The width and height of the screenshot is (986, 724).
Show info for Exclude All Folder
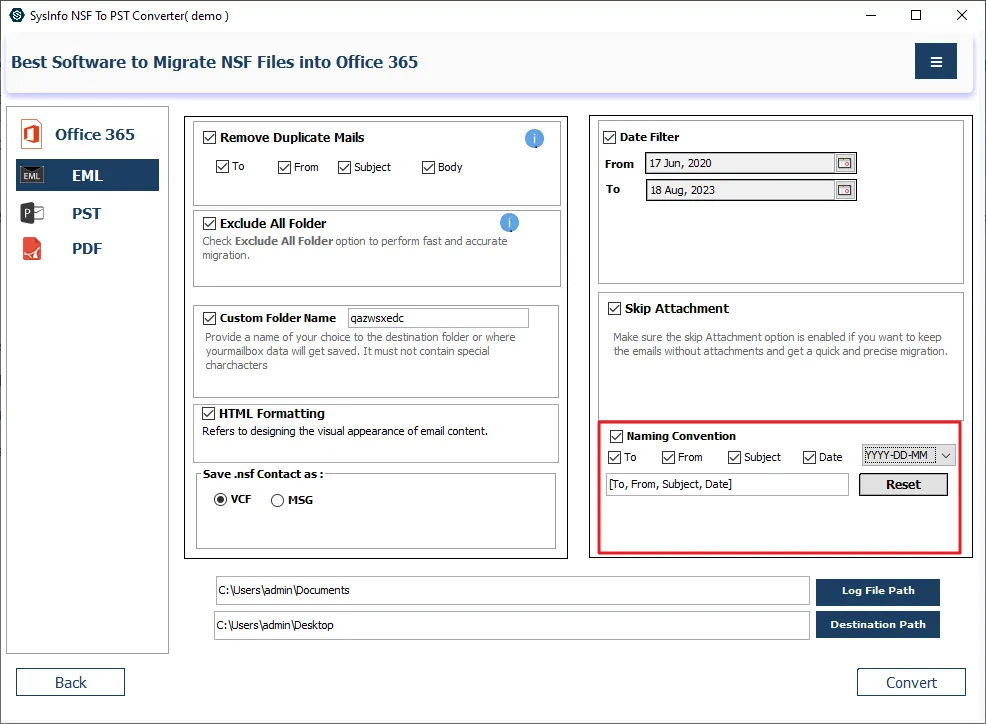[509, 223]
